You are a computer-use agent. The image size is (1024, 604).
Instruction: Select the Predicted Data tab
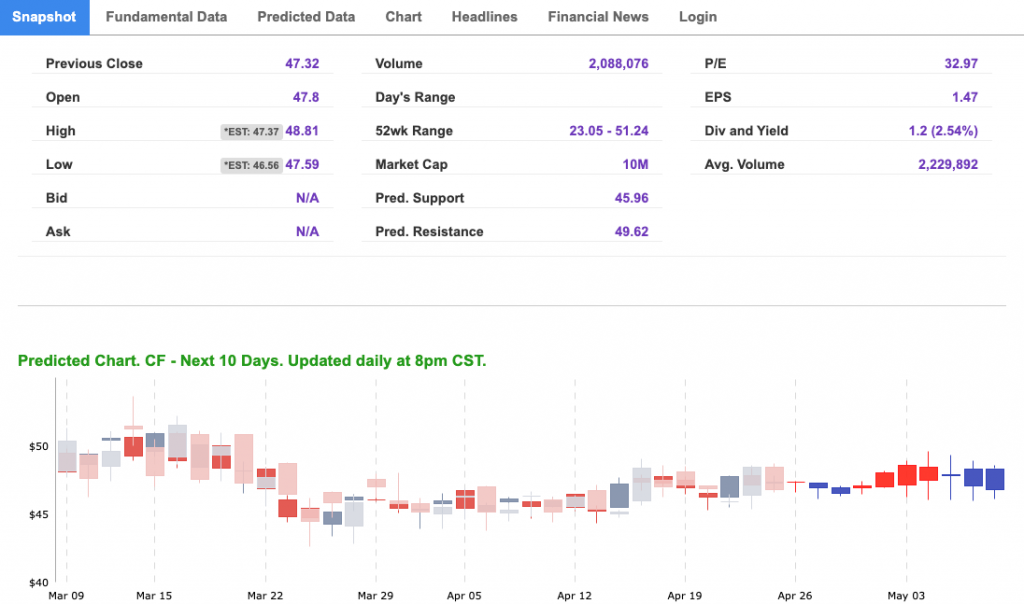[x=306, y=17]
